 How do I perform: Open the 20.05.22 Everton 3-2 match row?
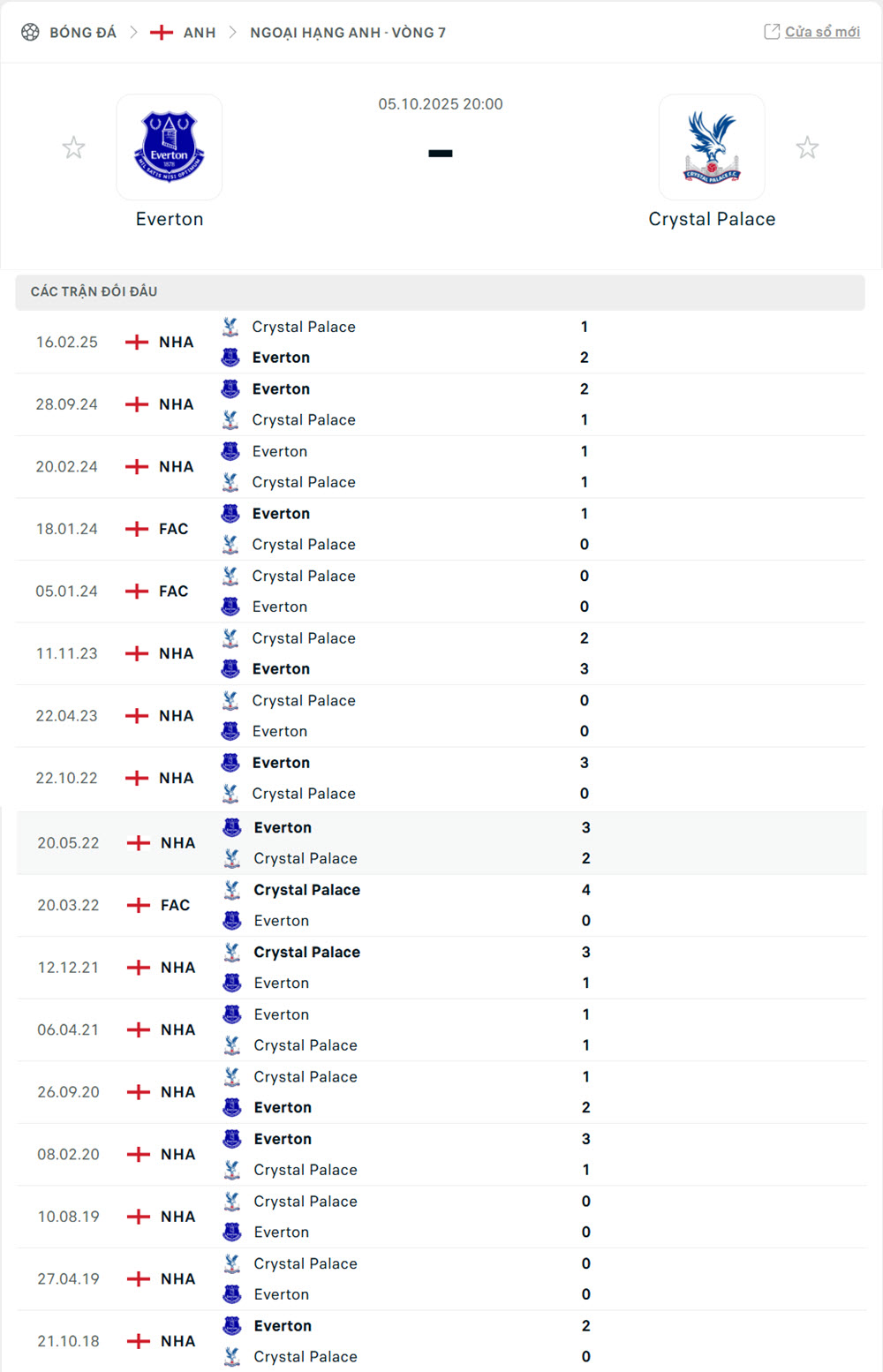click(441, 843)
